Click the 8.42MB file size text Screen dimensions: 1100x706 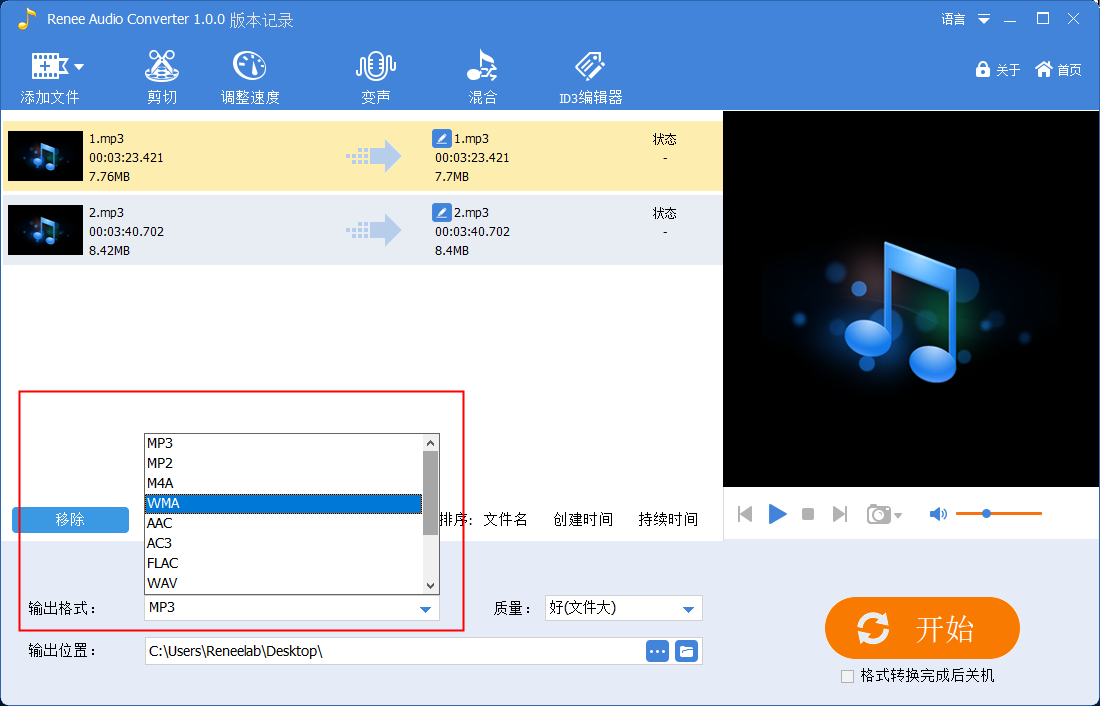click(109, 251)
